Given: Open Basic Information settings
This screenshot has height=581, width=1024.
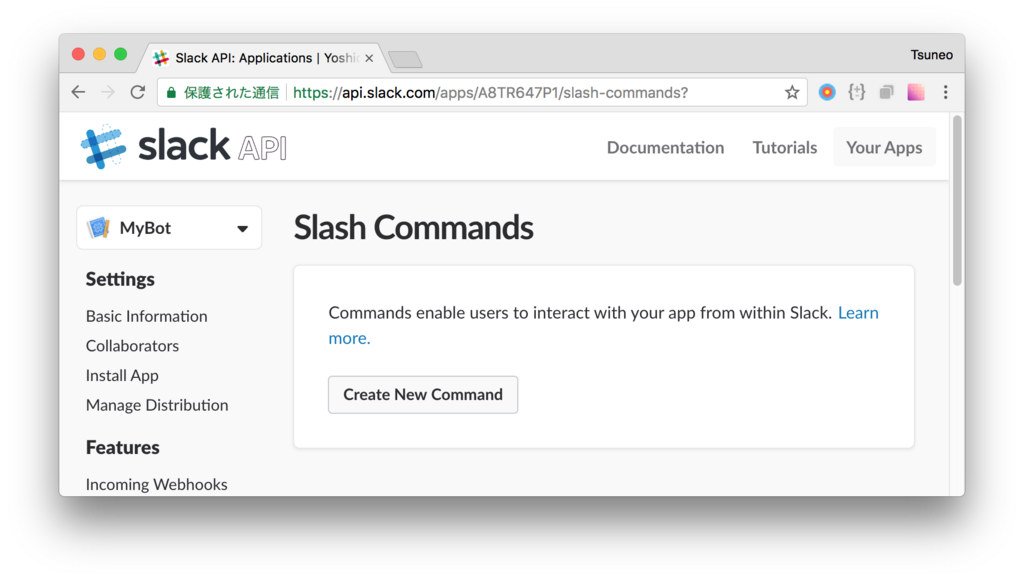Looking at the screenshot, I should pos(146,316).
